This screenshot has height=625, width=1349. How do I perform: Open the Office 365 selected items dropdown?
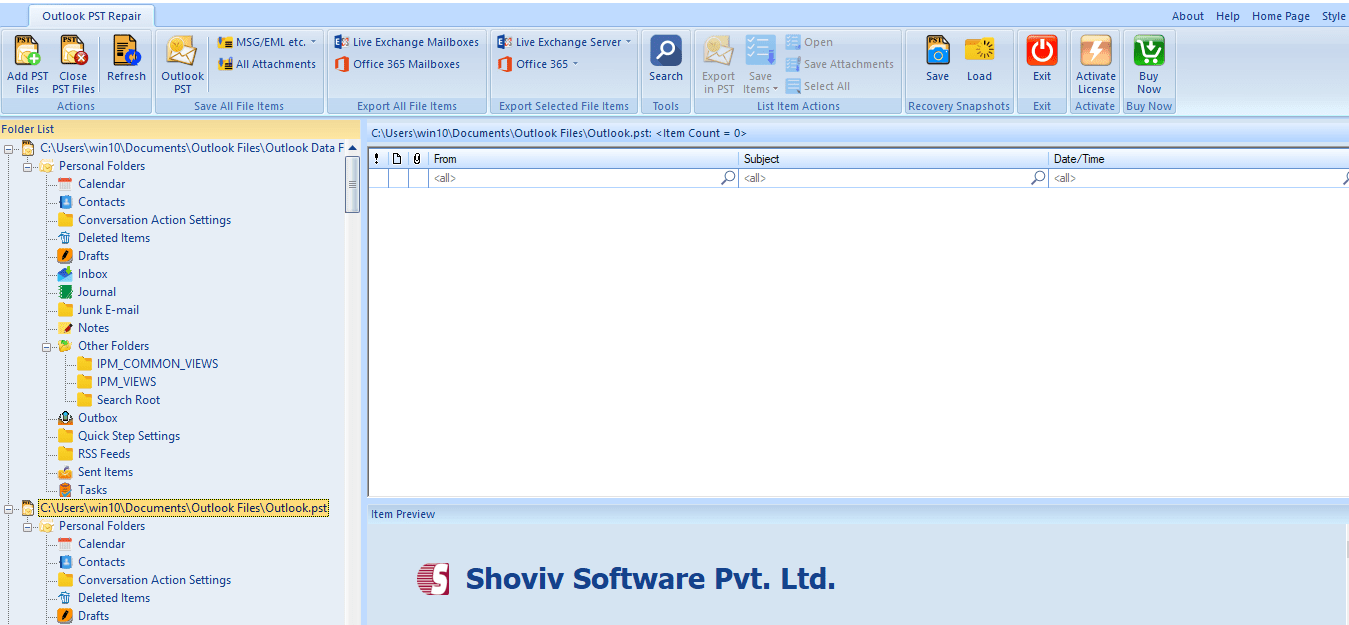[538, 64]
